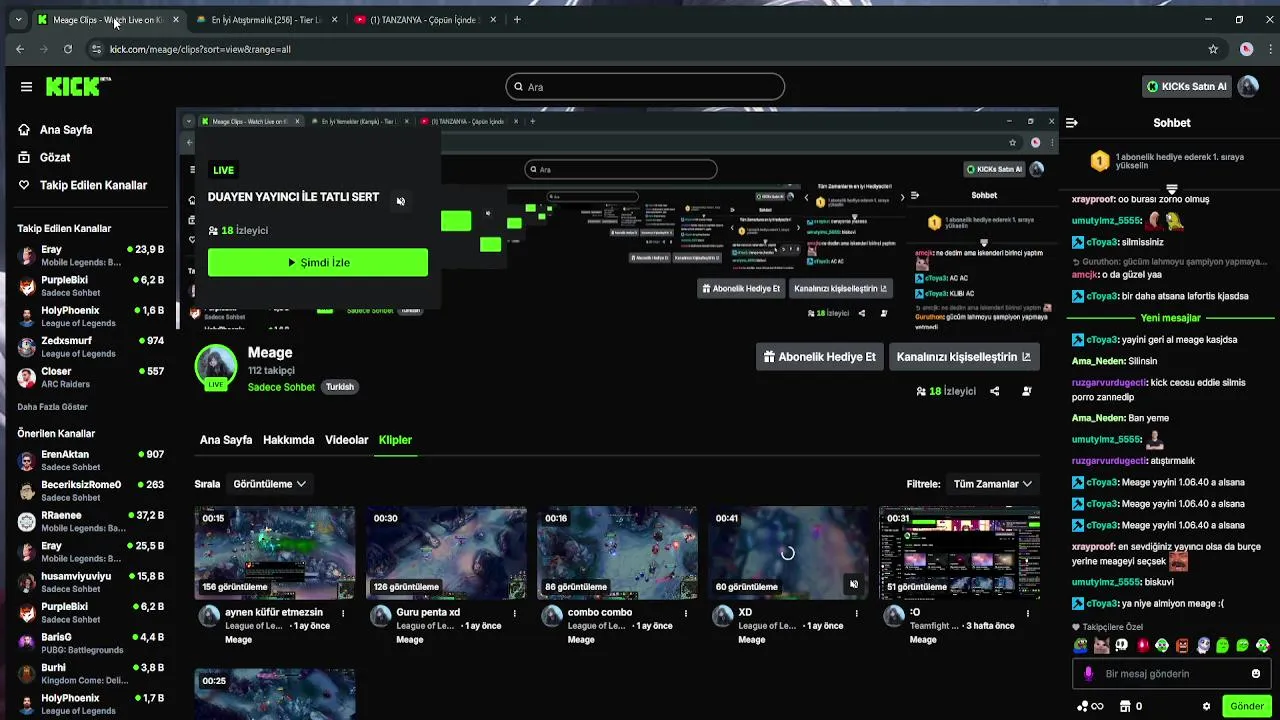Insert the pale ghost emote

pyautogui.click(x=1203, y=646)
